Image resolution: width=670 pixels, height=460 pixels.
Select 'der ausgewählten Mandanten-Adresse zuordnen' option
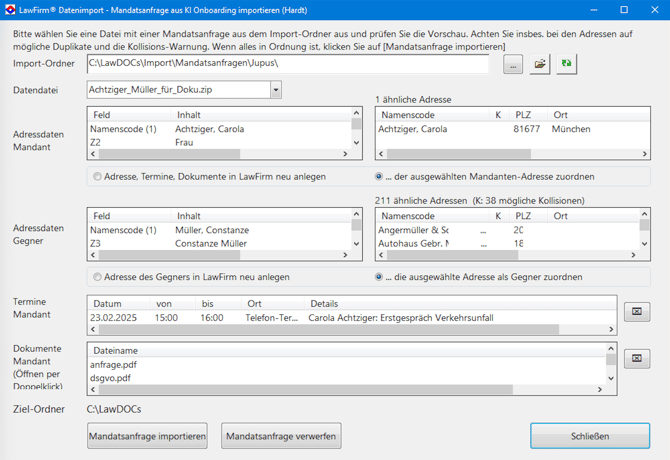380,177
